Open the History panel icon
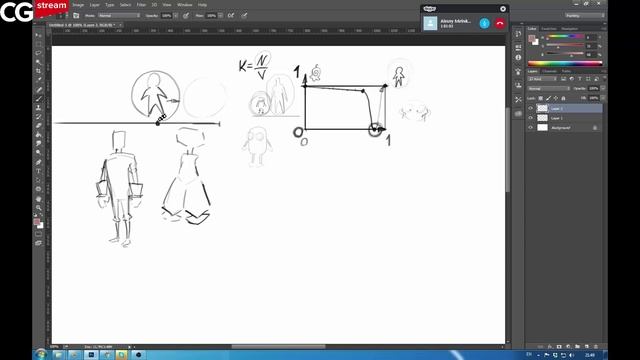 pyautogui.click(x=518, y=34)
